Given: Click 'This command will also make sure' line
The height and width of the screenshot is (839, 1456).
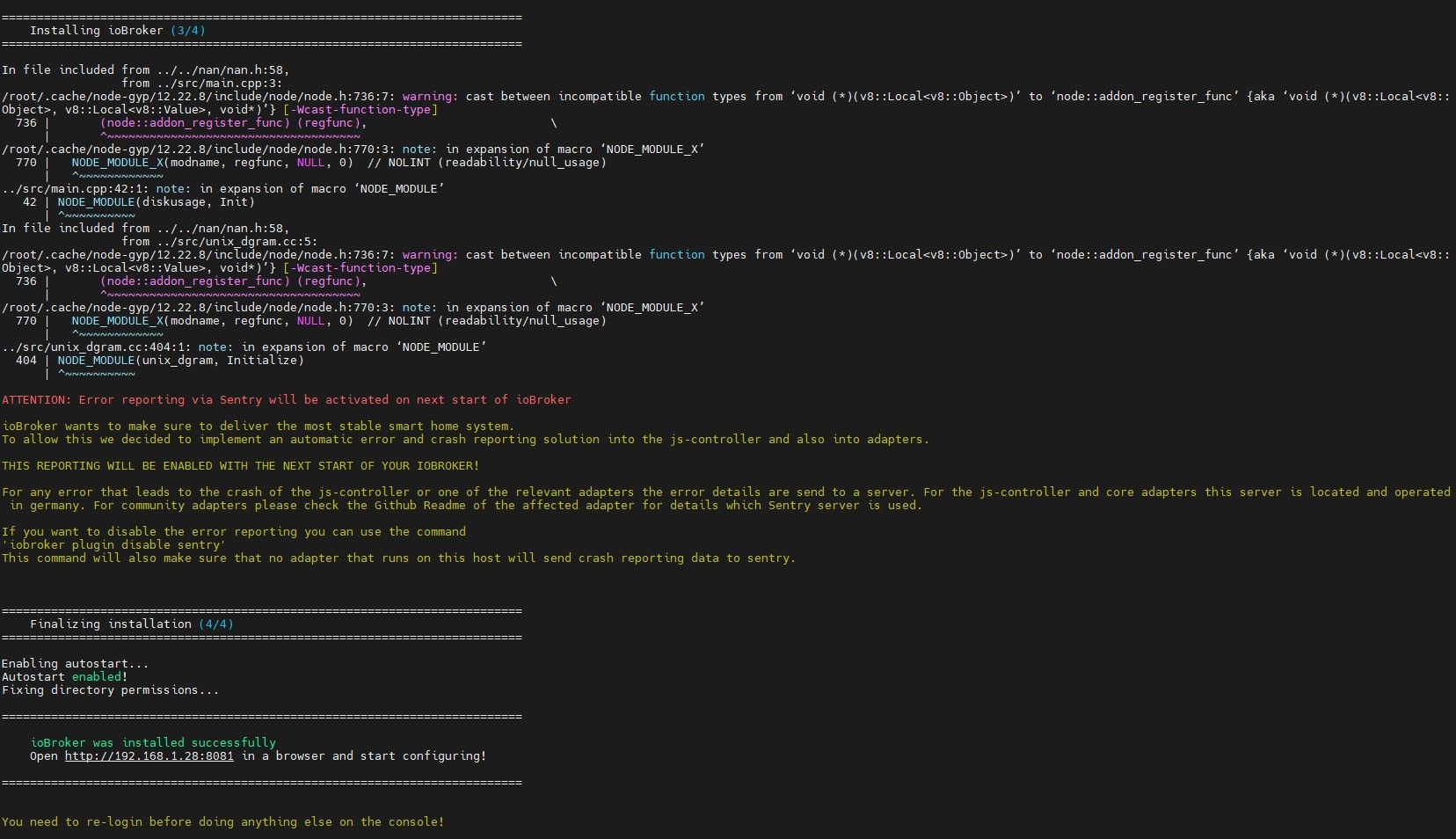Looking at the screenshot, I should tap(399, 558).
